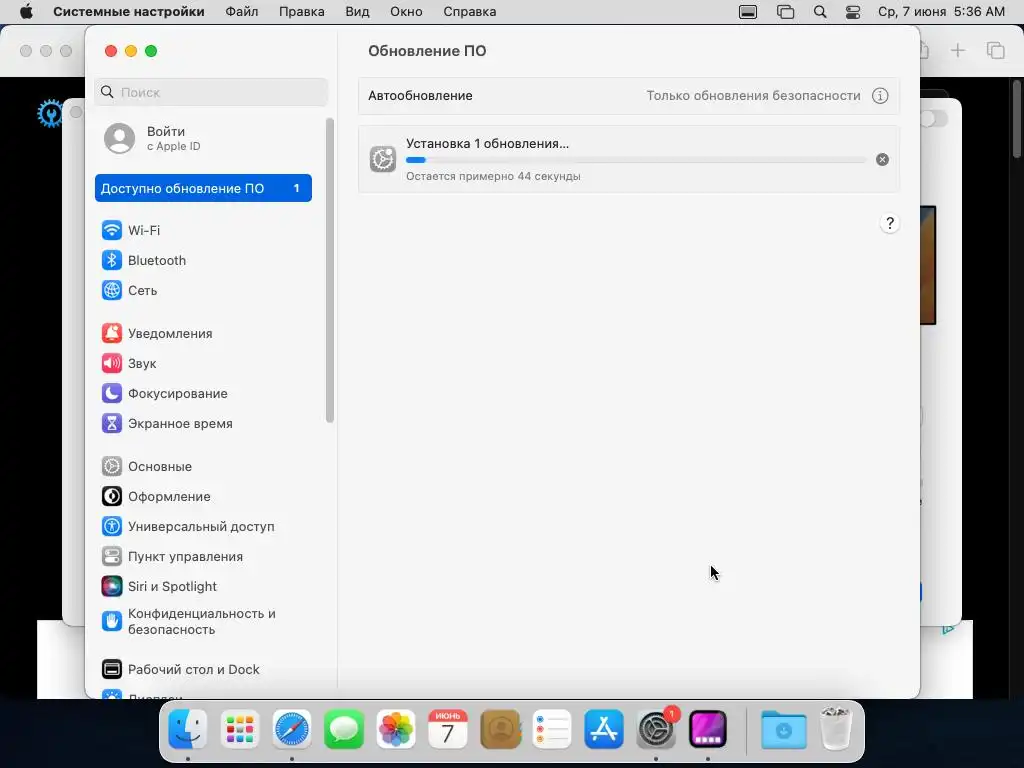
Task: Click the Автообновление info icon
Action: (880, 96)
